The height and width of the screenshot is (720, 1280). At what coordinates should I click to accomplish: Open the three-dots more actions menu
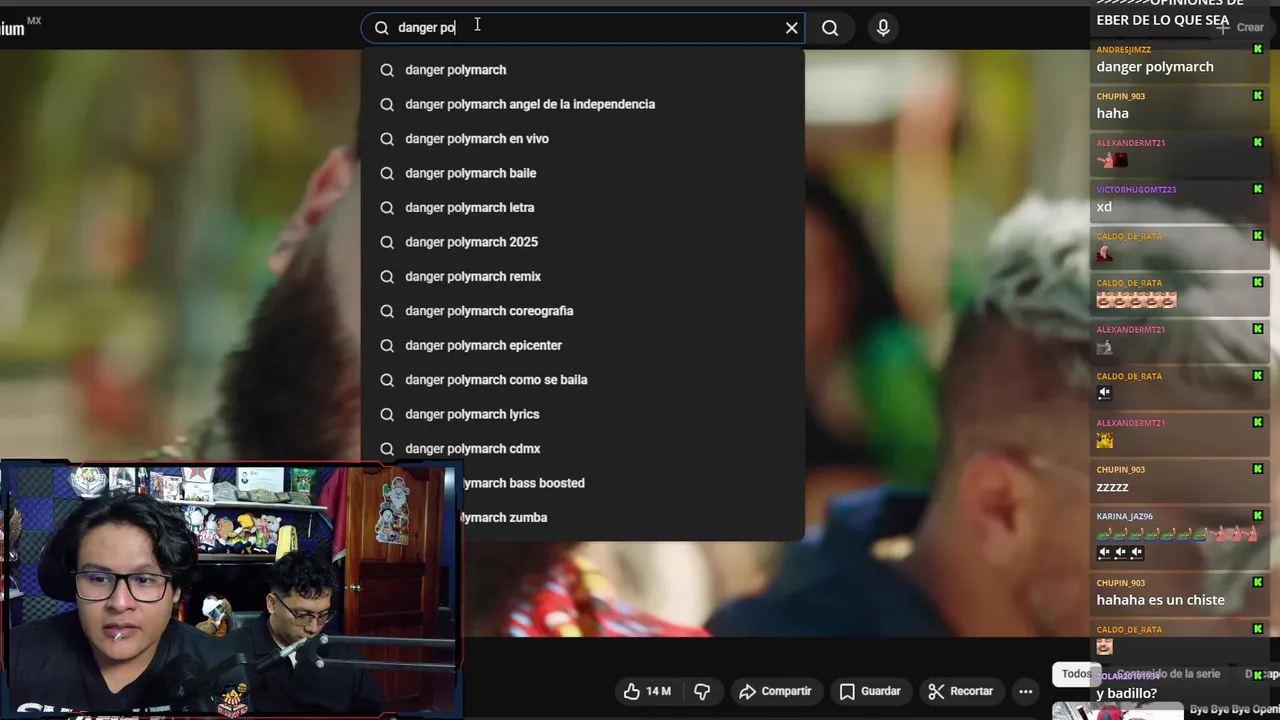[1025, 691]
